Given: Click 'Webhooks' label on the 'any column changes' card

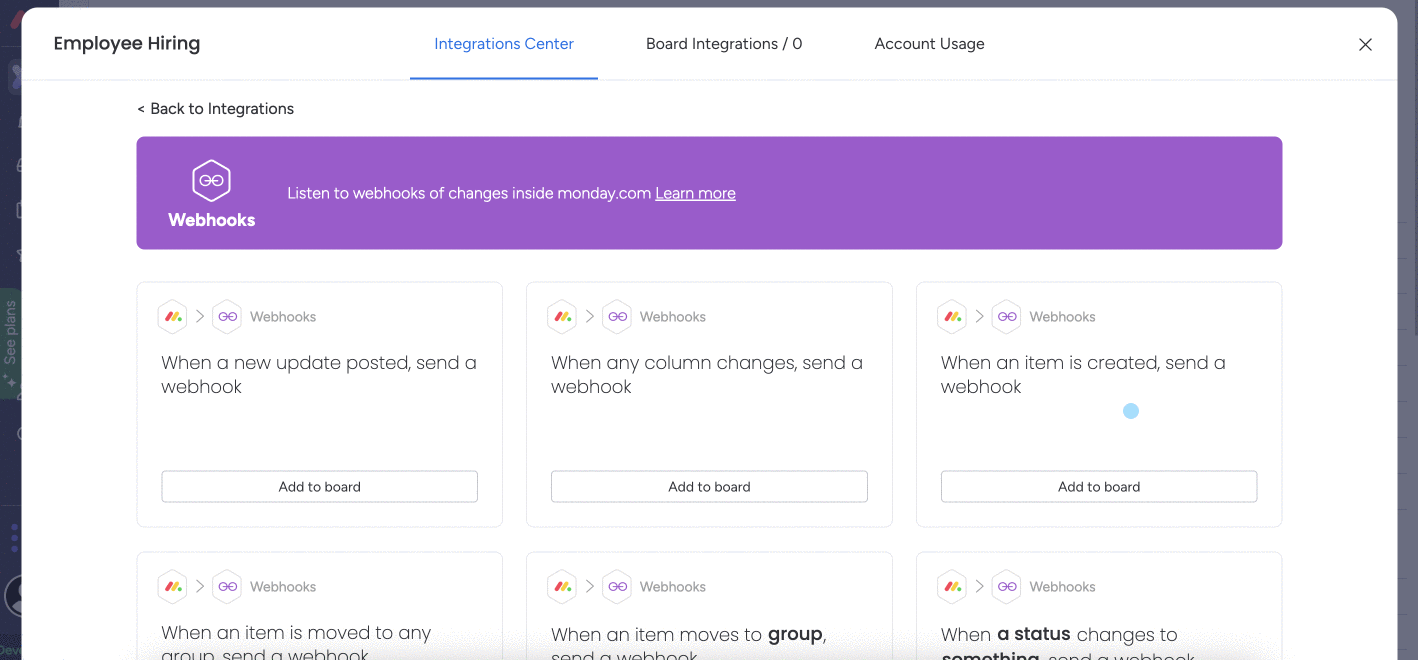Looking at the screenshot, I should 673,317.
